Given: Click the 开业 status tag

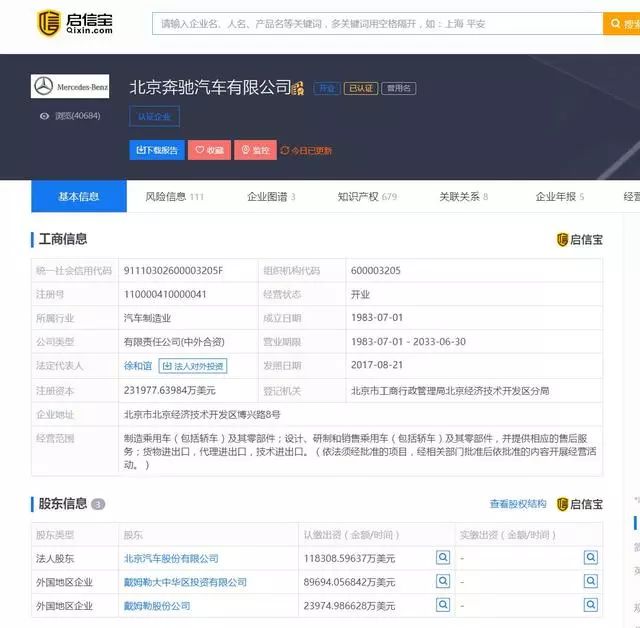Looking at the screenshot, I should tap(327, 89).
